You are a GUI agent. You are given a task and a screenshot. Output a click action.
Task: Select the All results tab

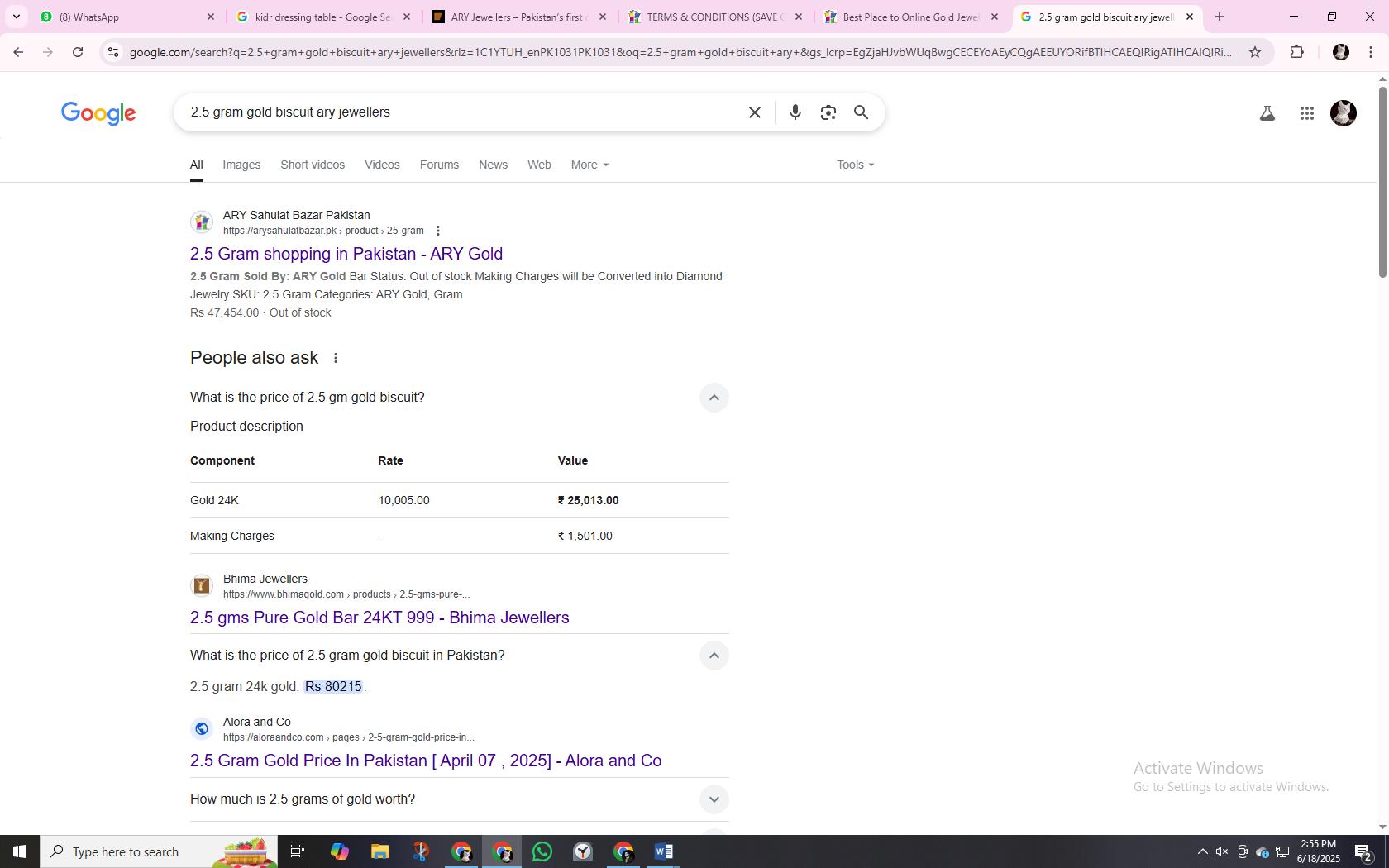click(x=196, y=165)
